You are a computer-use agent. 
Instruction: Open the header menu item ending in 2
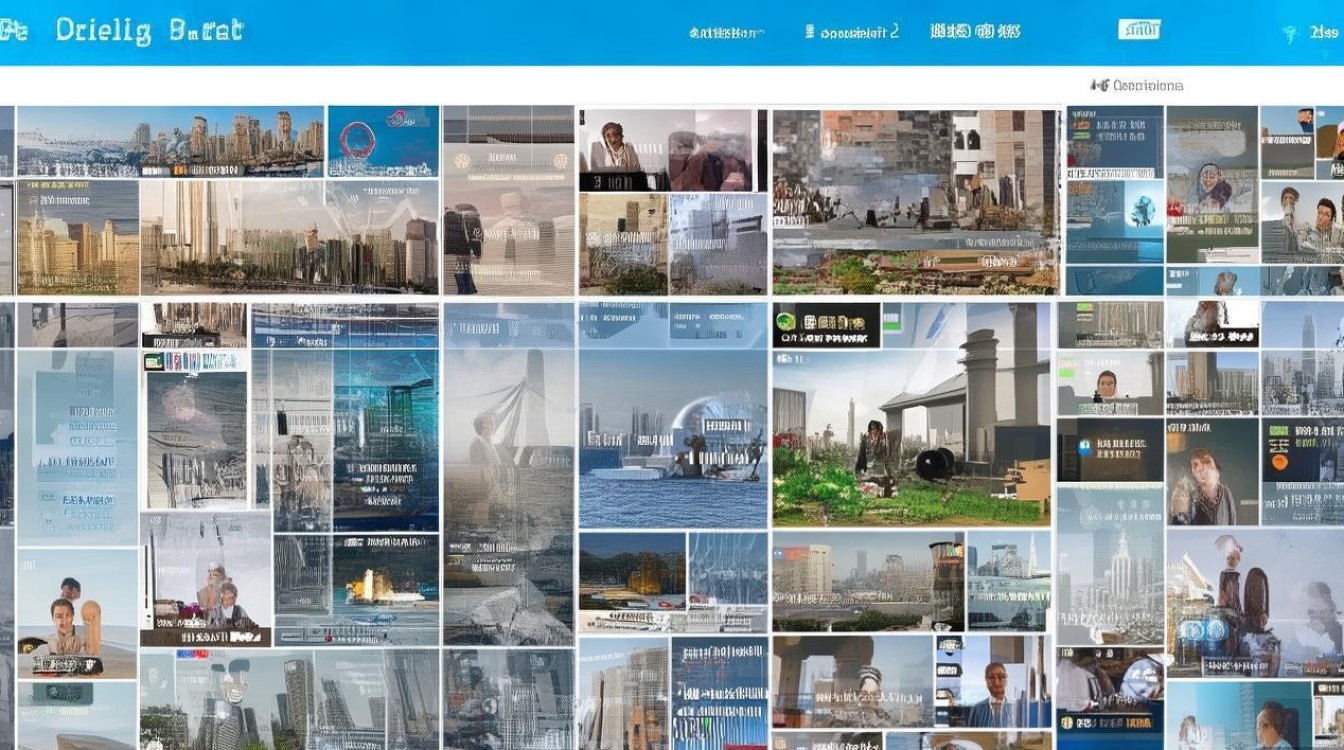(851, 32)
